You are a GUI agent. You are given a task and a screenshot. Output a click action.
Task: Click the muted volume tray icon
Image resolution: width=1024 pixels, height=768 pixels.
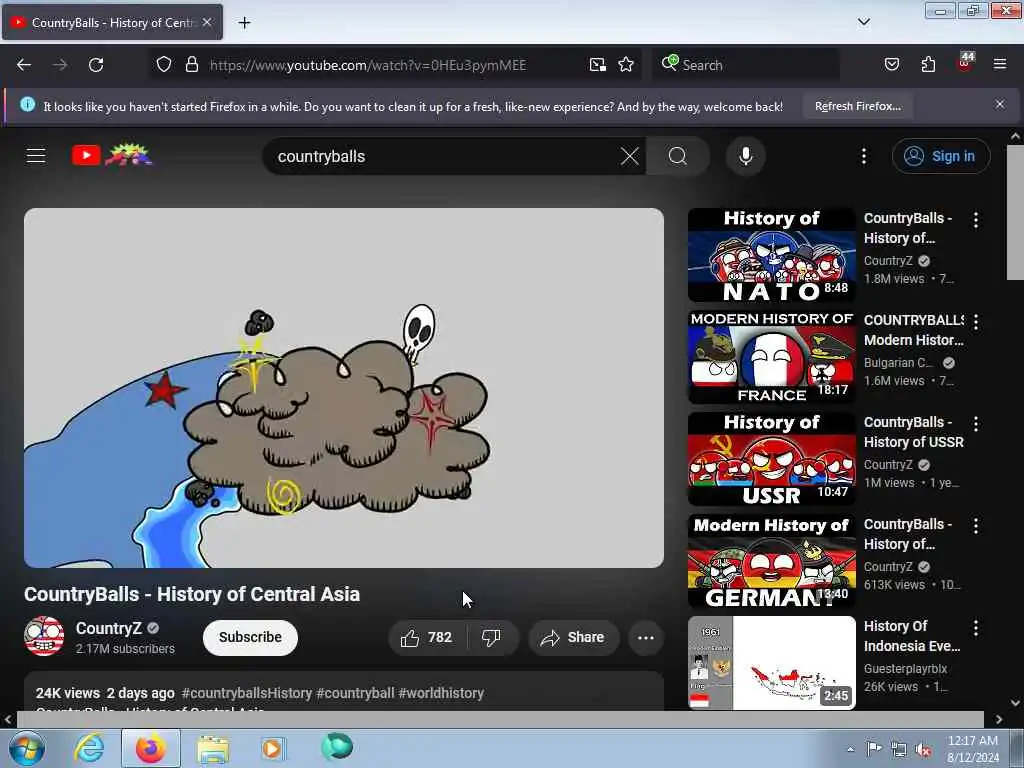(x=923, y=750)
